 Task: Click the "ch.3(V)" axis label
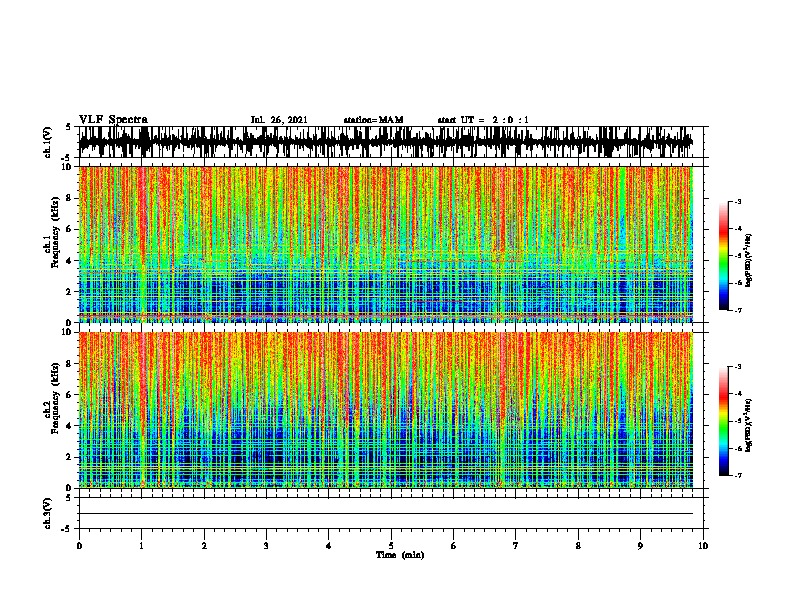pos(48,513)
